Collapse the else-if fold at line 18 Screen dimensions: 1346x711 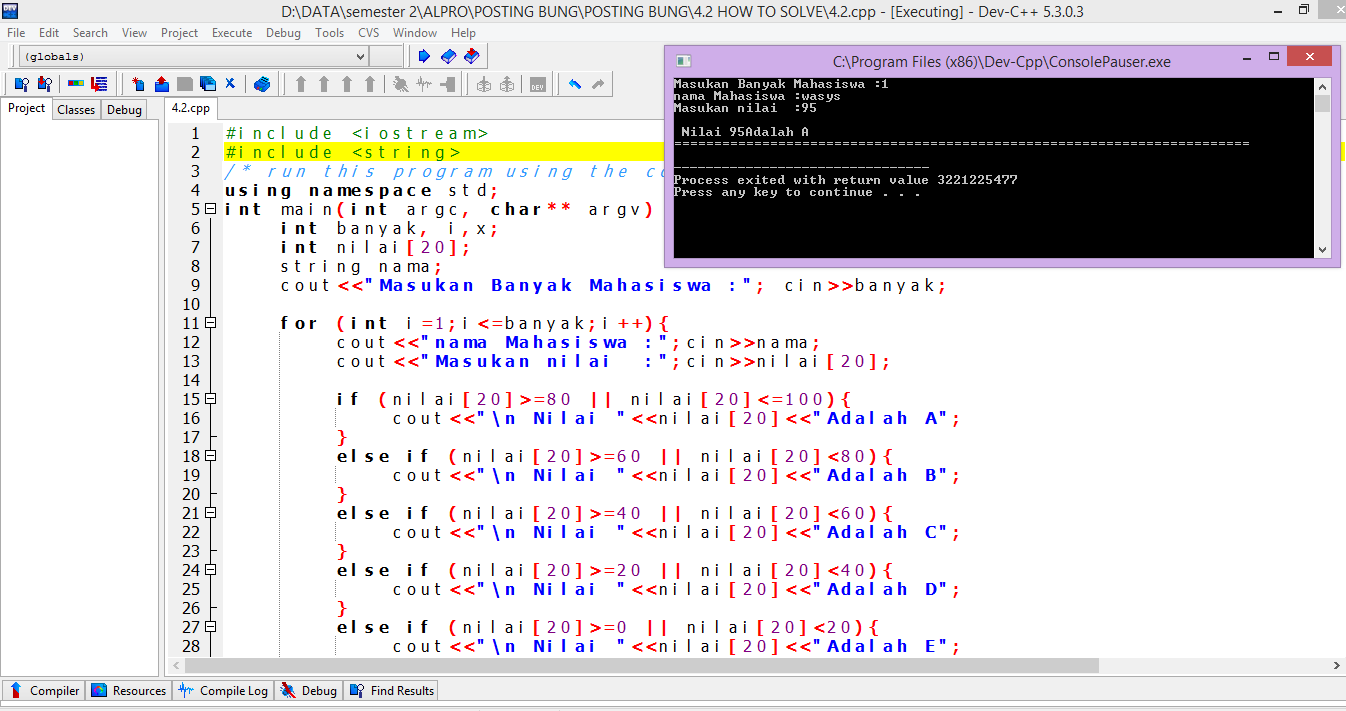[x=210, y=456]
